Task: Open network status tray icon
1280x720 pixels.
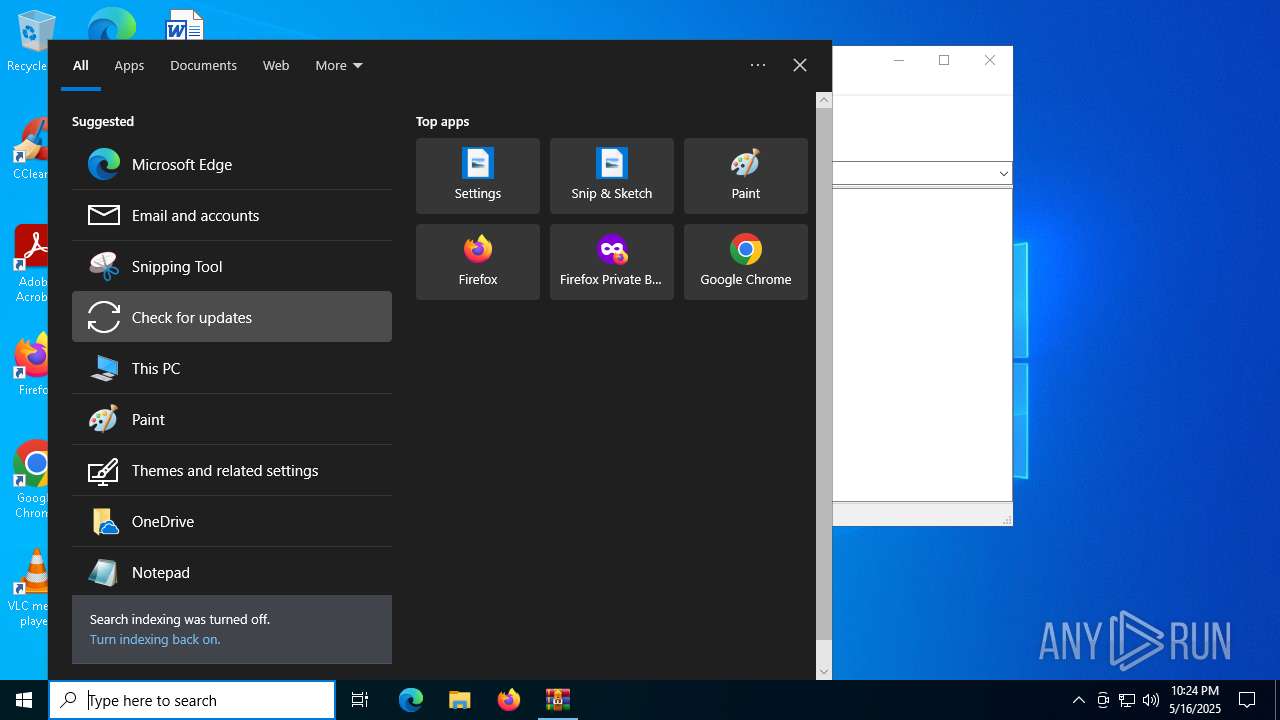Action: (1127, 700)
